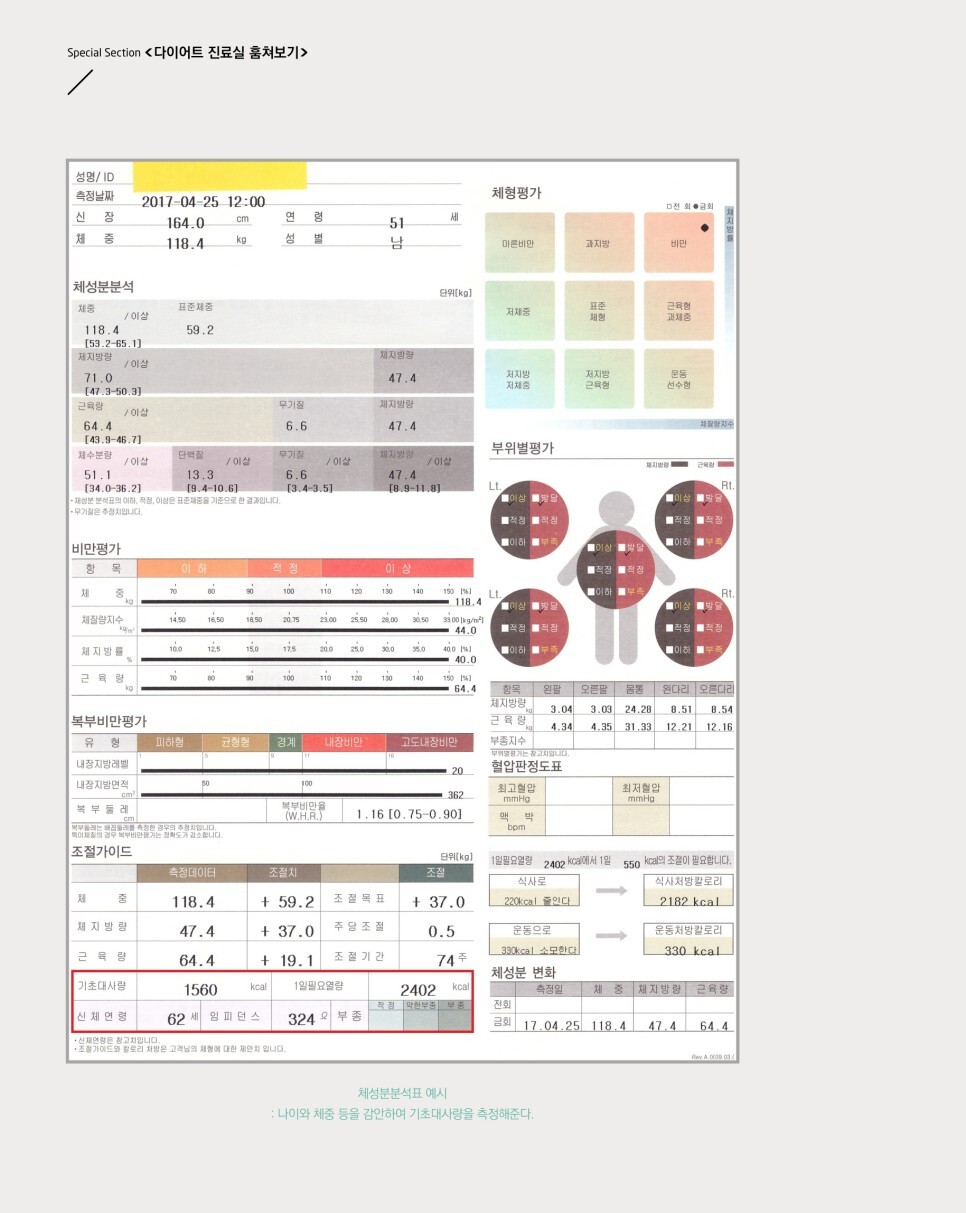Click the 몸통 muscle value 31.33
Screen dimensions: 966x1213
pos(638,726)
